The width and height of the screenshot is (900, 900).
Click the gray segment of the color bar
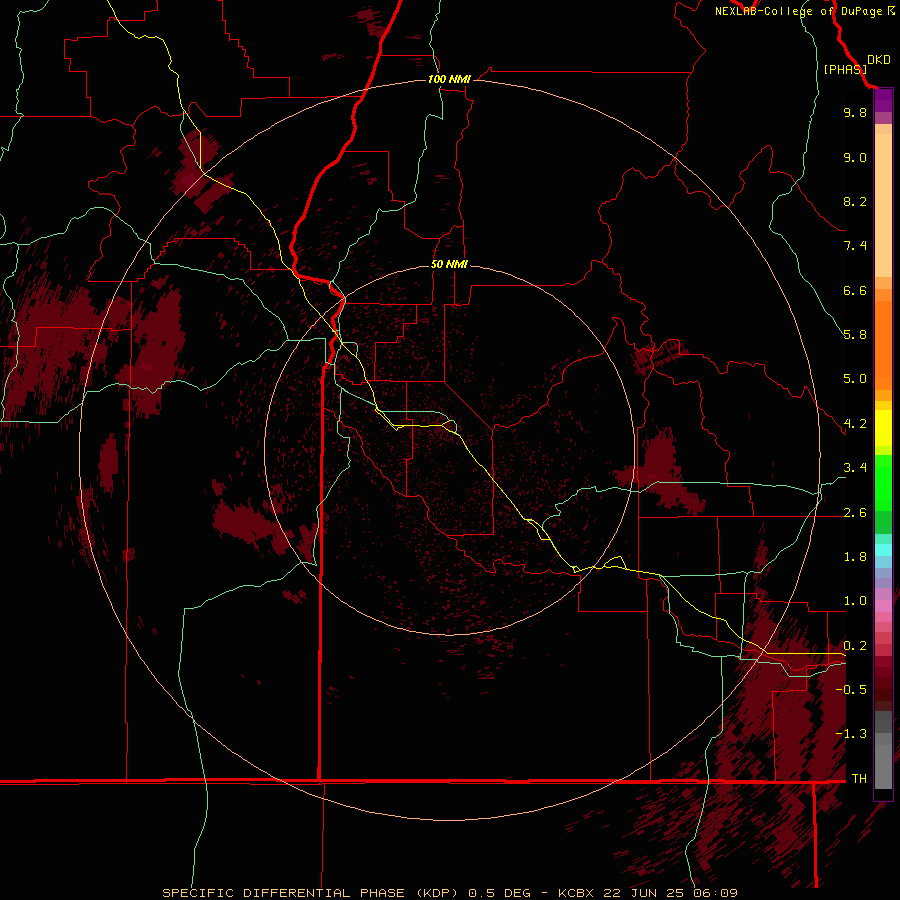[x=883, y=749]
